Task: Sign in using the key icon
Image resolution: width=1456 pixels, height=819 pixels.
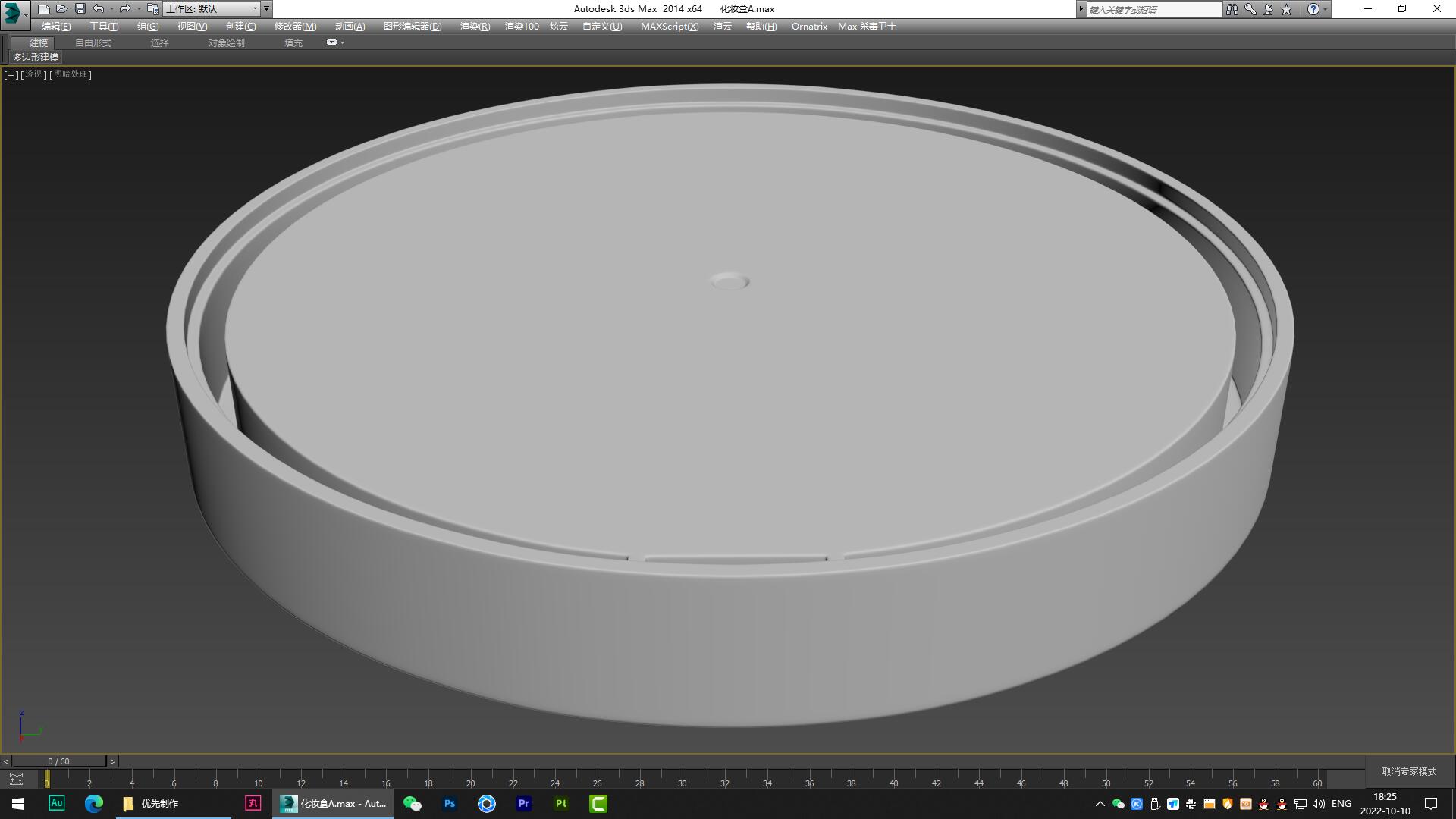Action: coord(1250,9)
